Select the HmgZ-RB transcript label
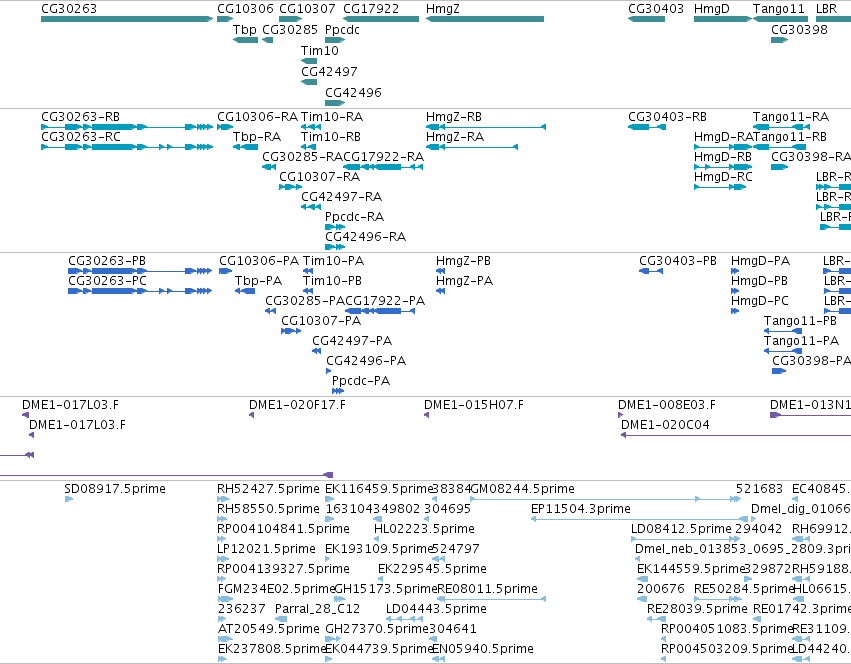851x664 pixels. [x=454, y=117]
